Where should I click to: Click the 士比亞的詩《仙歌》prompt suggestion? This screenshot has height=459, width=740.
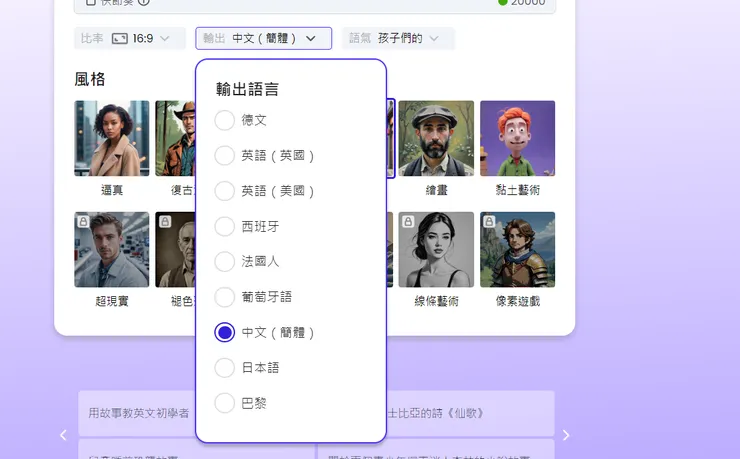[x=471, y=413]
